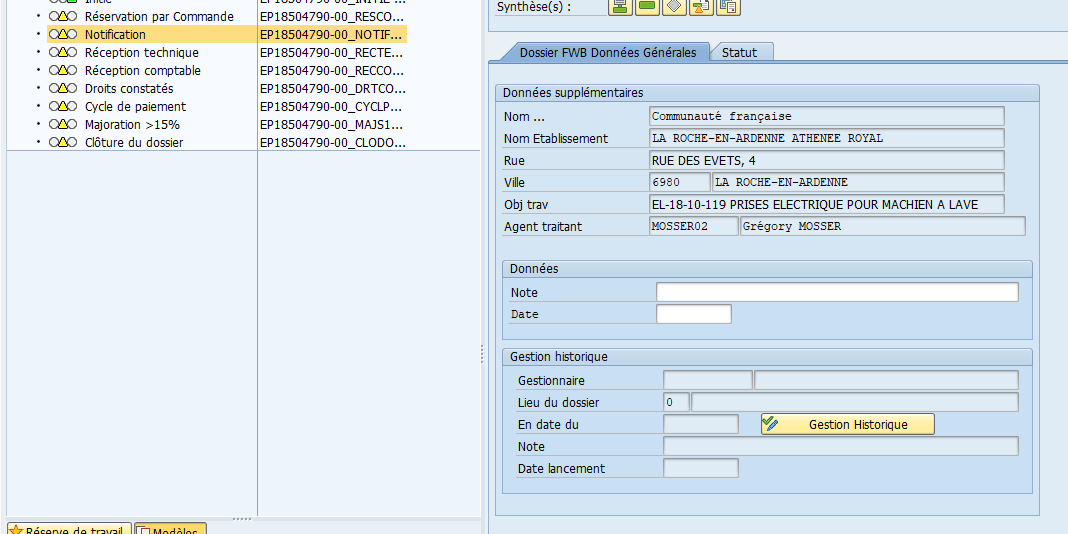The width and height of the screenshot is (1068, 534).
Task: Open Dossier FWB Données Générales tab
Action: (x=608, y=52)
